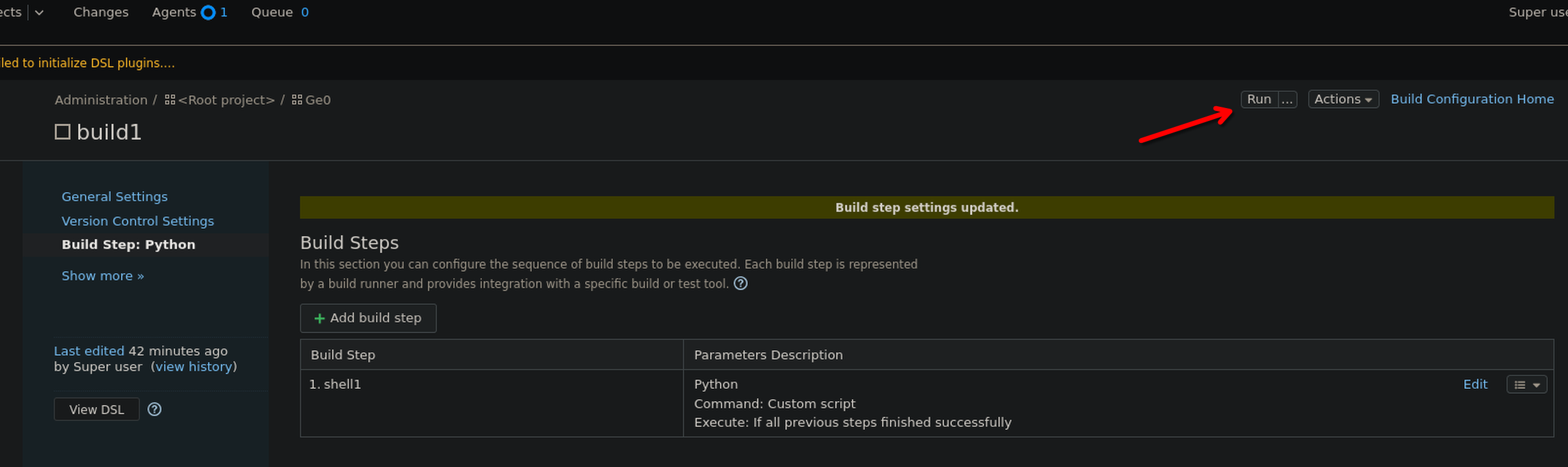
Task: Select General Settings in sidebar
Action: pyautogui.click(x=114, y=197)
